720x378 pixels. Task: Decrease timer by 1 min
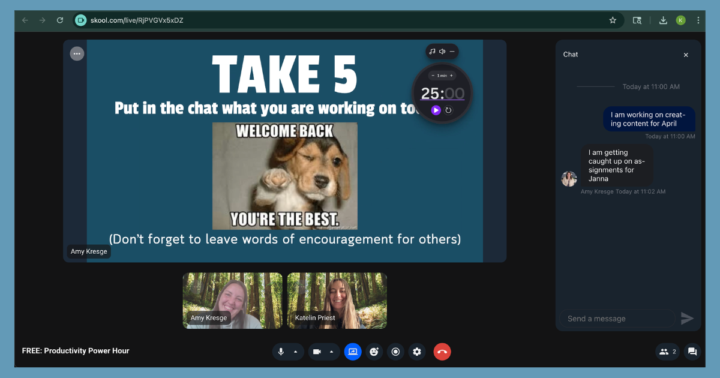tap(433, 75)
